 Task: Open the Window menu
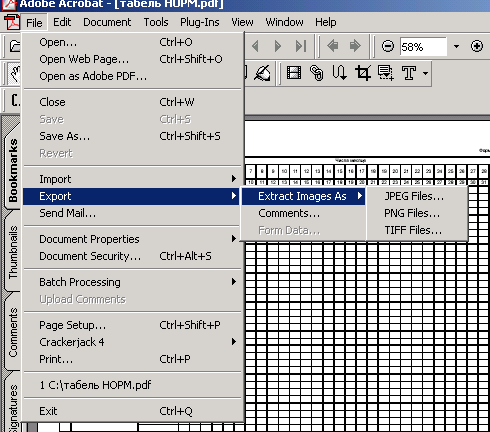(284, 22)
